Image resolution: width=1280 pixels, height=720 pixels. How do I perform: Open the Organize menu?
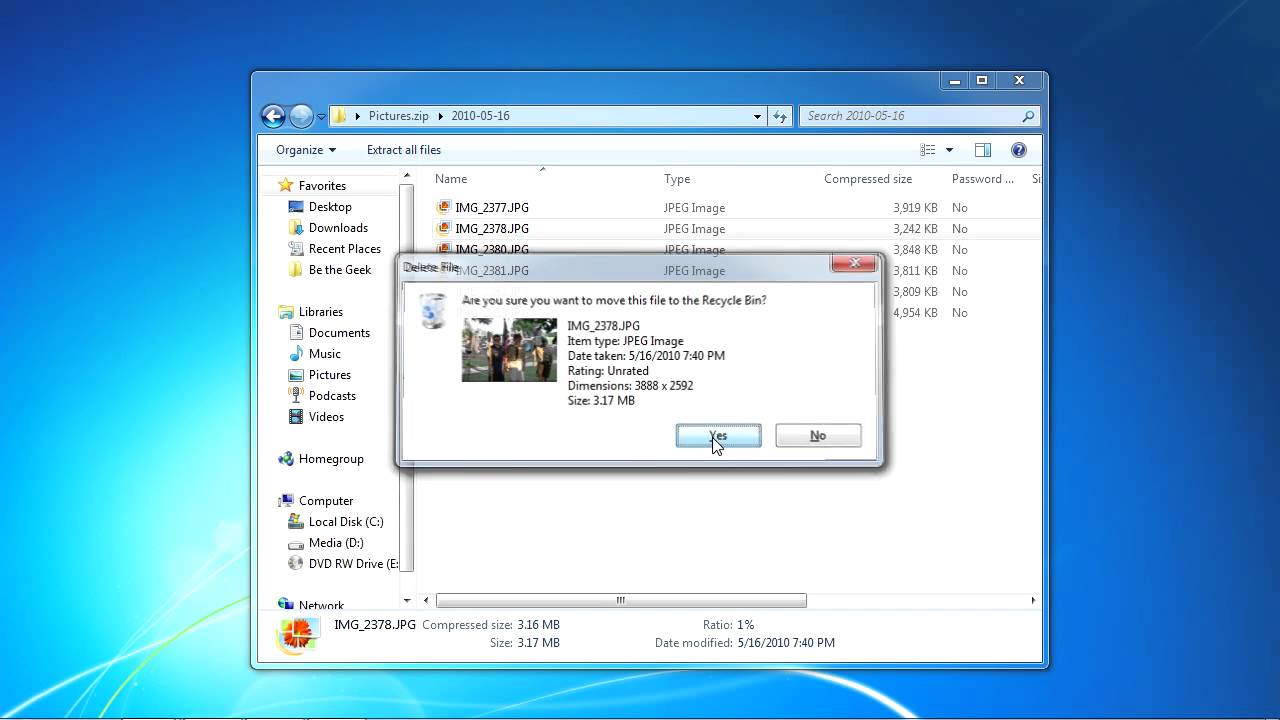click(x=306, y=150)
